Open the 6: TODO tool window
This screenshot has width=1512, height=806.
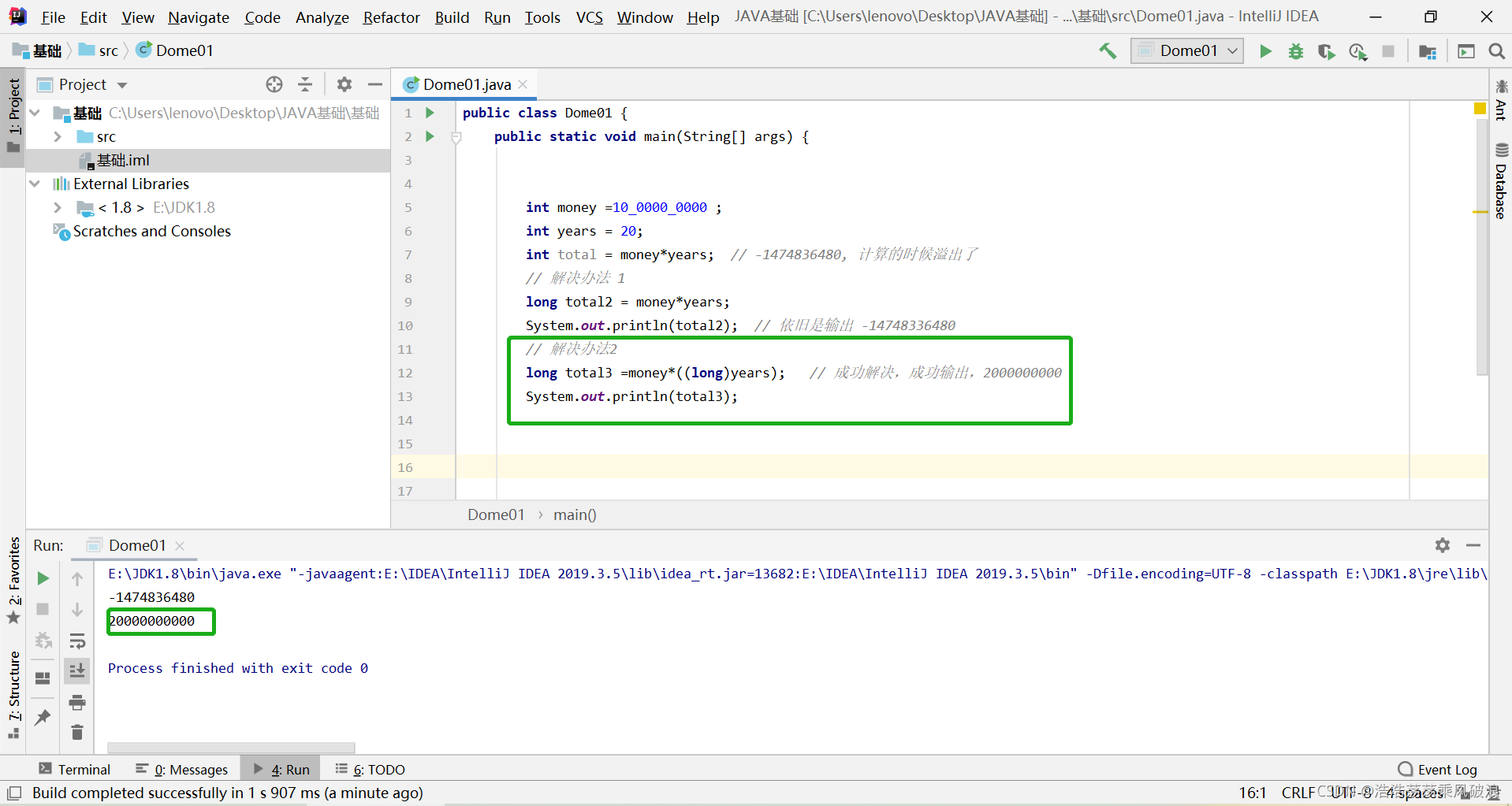click(x=370, y=769)
